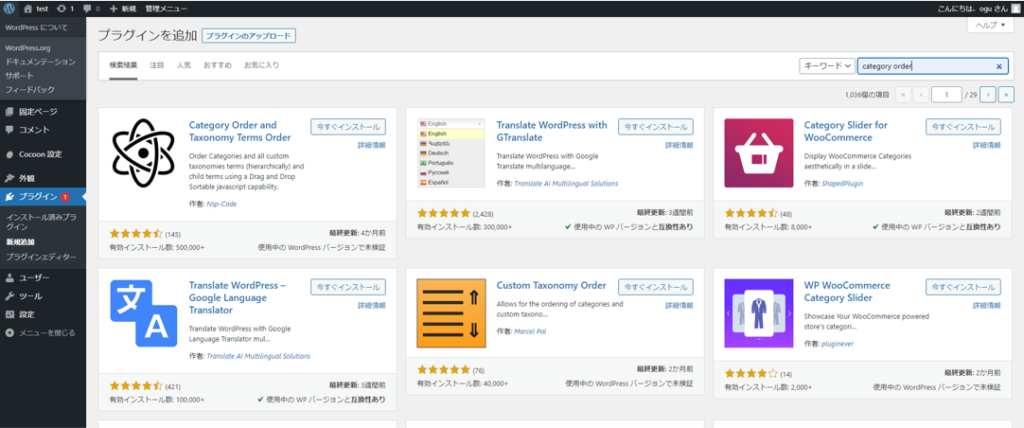
Task: Go to last page arrow
Action: tap(1006, 95)
